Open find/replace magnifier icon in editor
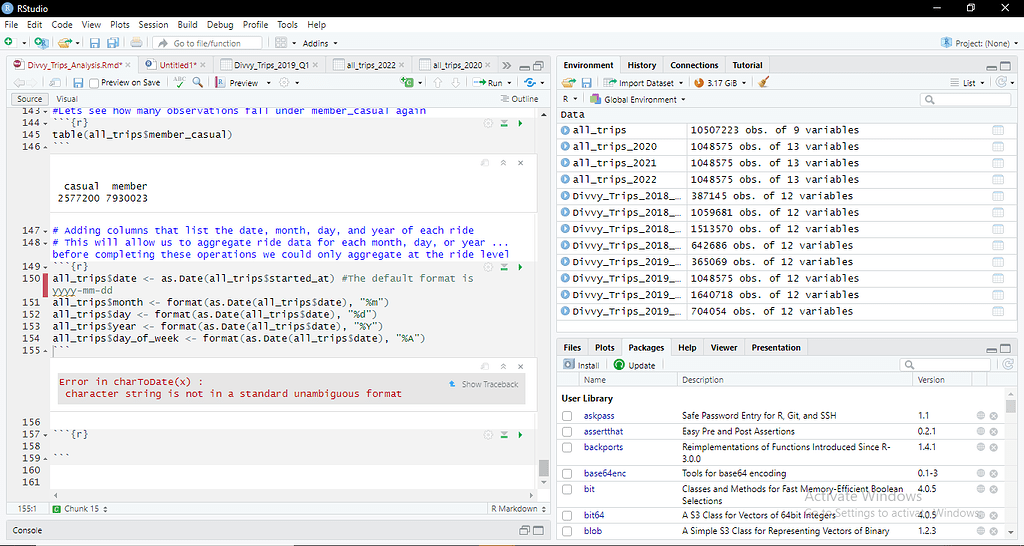Image resolution: width=1024 pixels, height=546 pixels. tap(197, 82)
